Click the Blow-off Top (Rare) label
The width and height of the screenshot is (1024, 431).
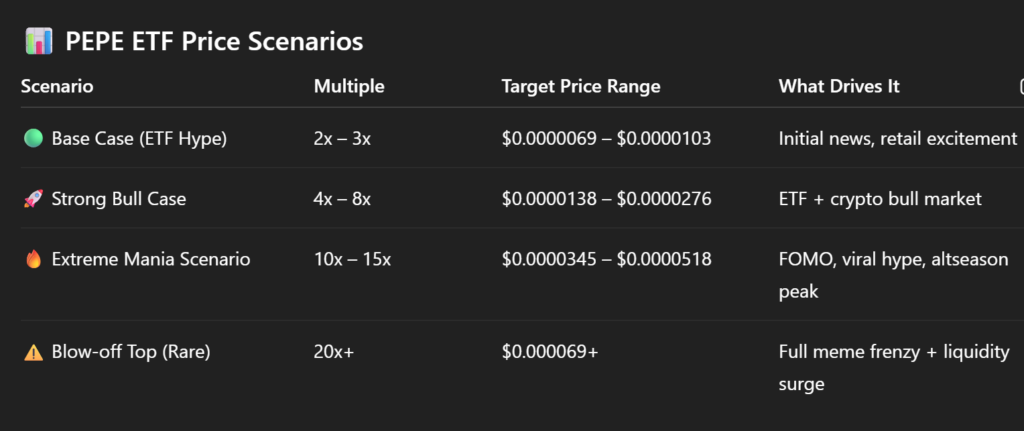tap(130, 352)
